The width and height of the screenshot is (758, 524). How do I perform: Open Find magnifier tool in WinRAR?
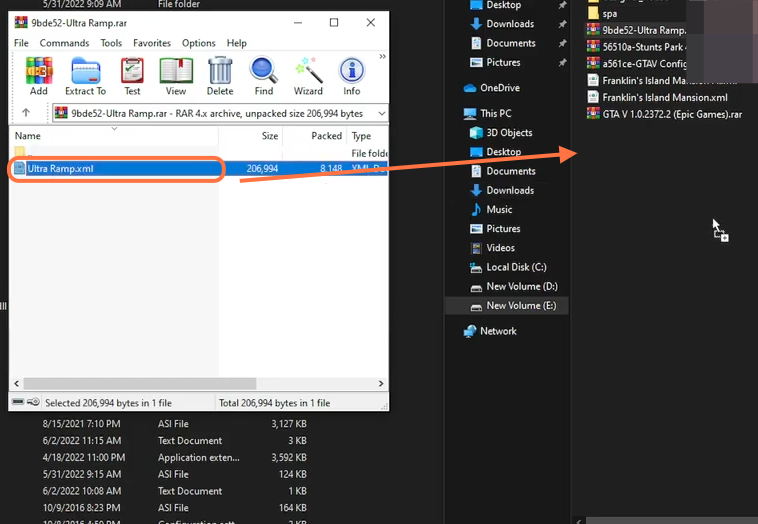(x=263, y=76)
